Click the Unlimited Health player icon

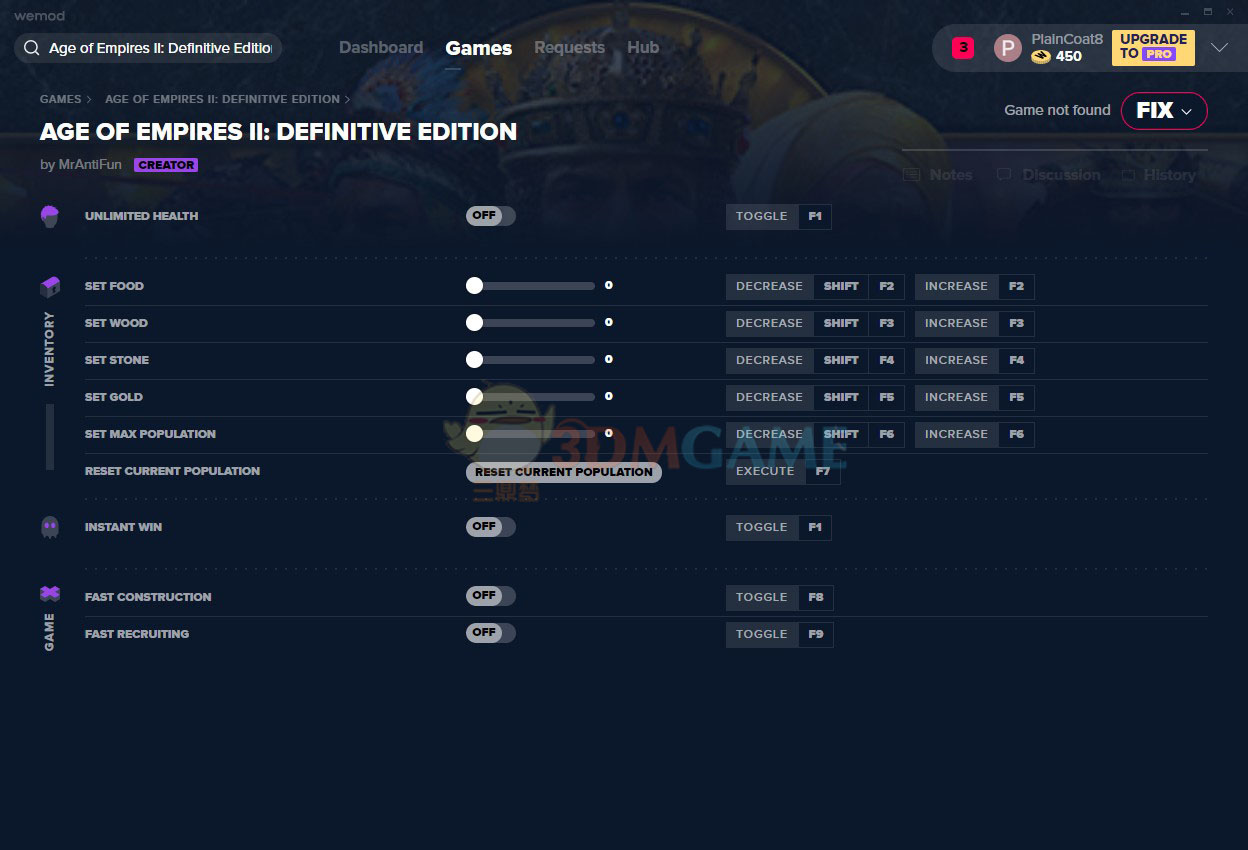click(x=50, y=216)
